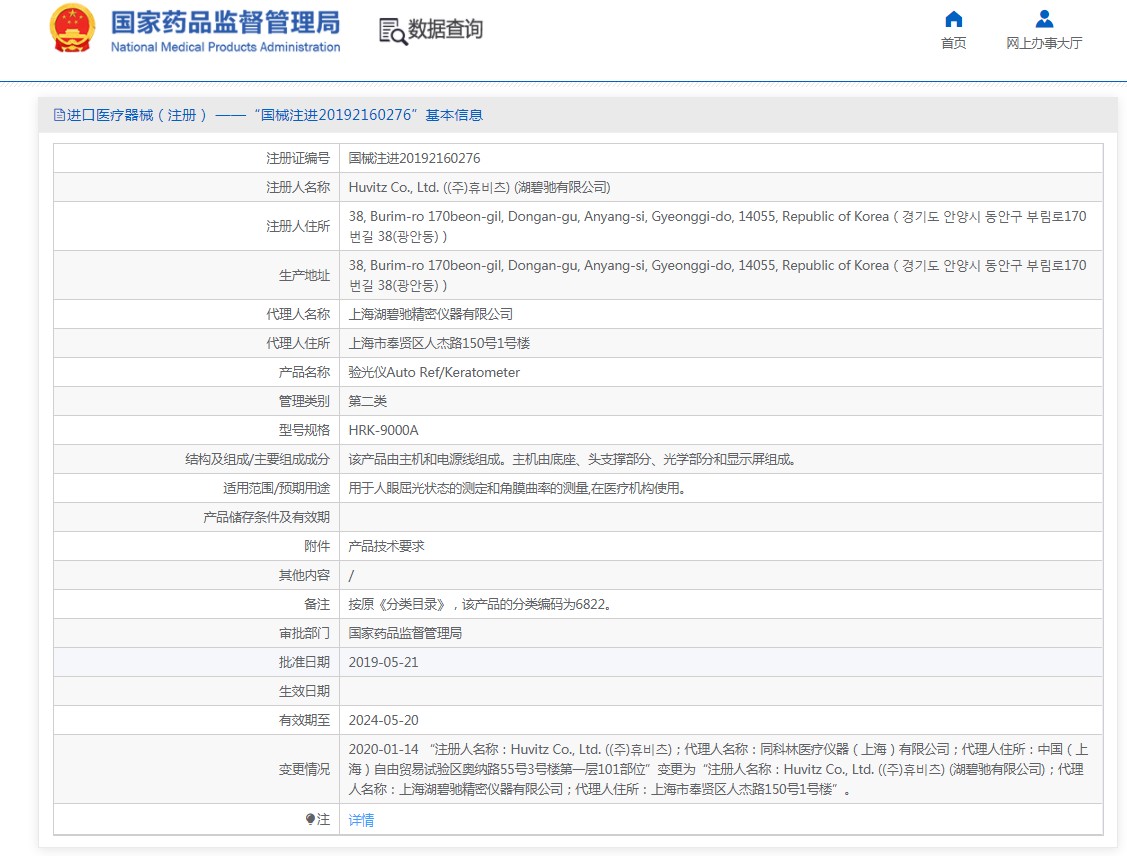Click the 结构及组成 description value
Screen dimensions: 1127x856
(x=571, y=459)
